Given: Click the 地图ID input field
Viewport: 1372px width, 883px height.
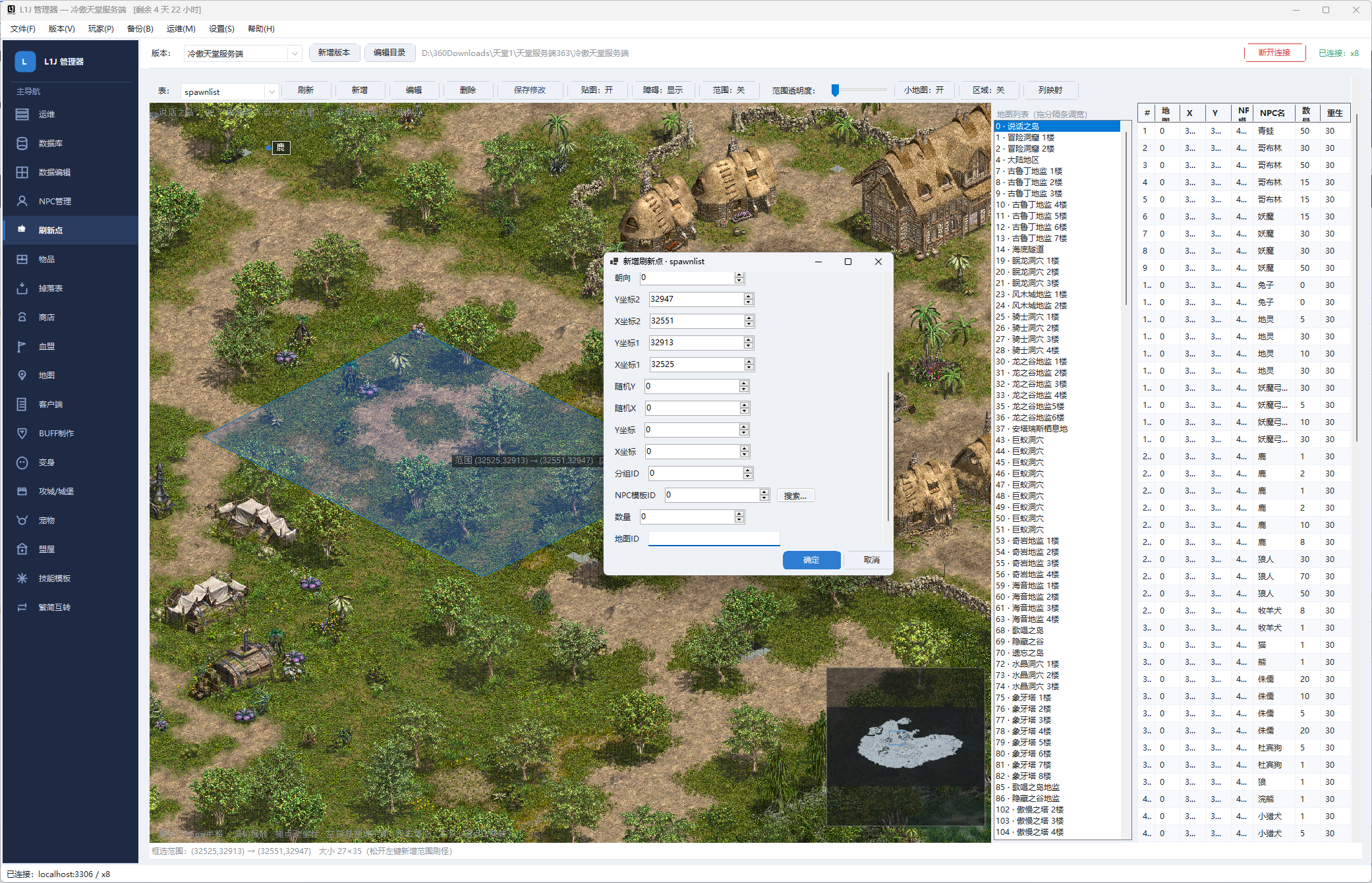Looking at the screenshot, I should (x=714, y=539).
